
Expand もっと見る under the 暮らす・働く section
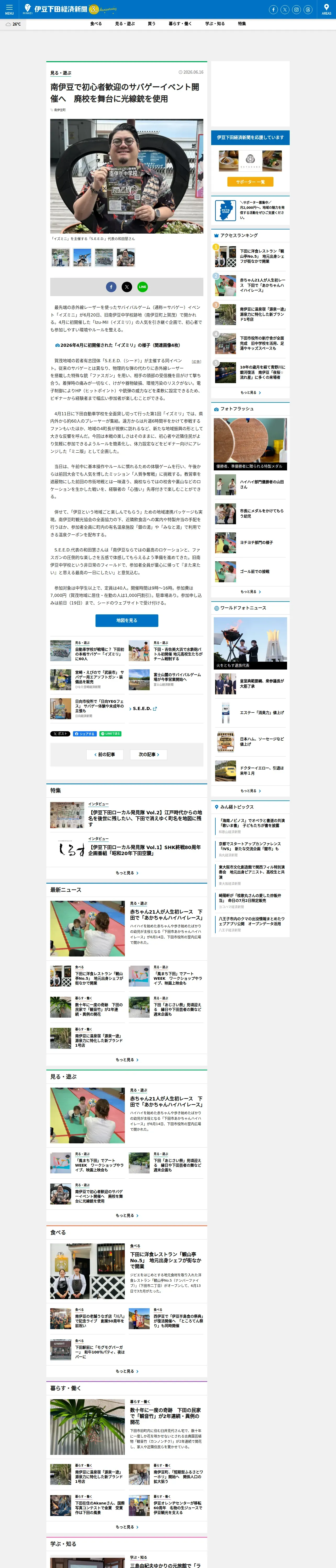[127, 1527]
